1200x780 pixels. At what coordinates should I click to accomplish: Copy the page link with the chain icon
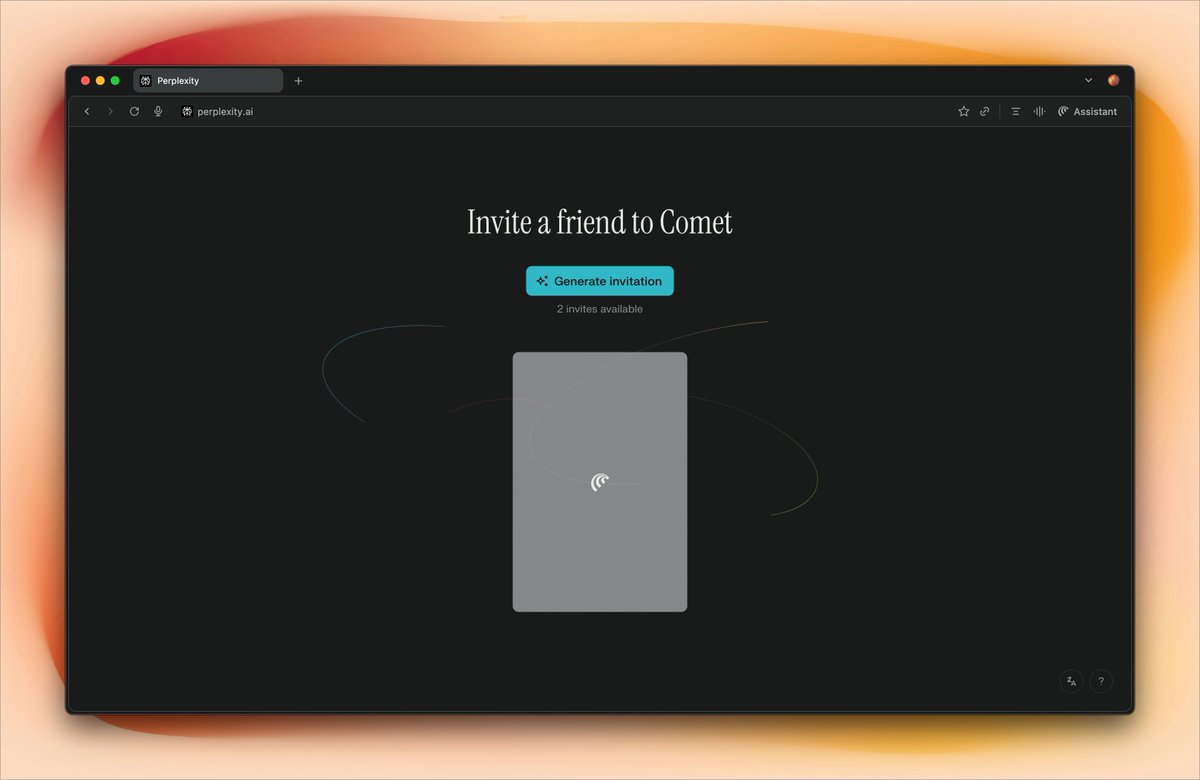point(985,111)
